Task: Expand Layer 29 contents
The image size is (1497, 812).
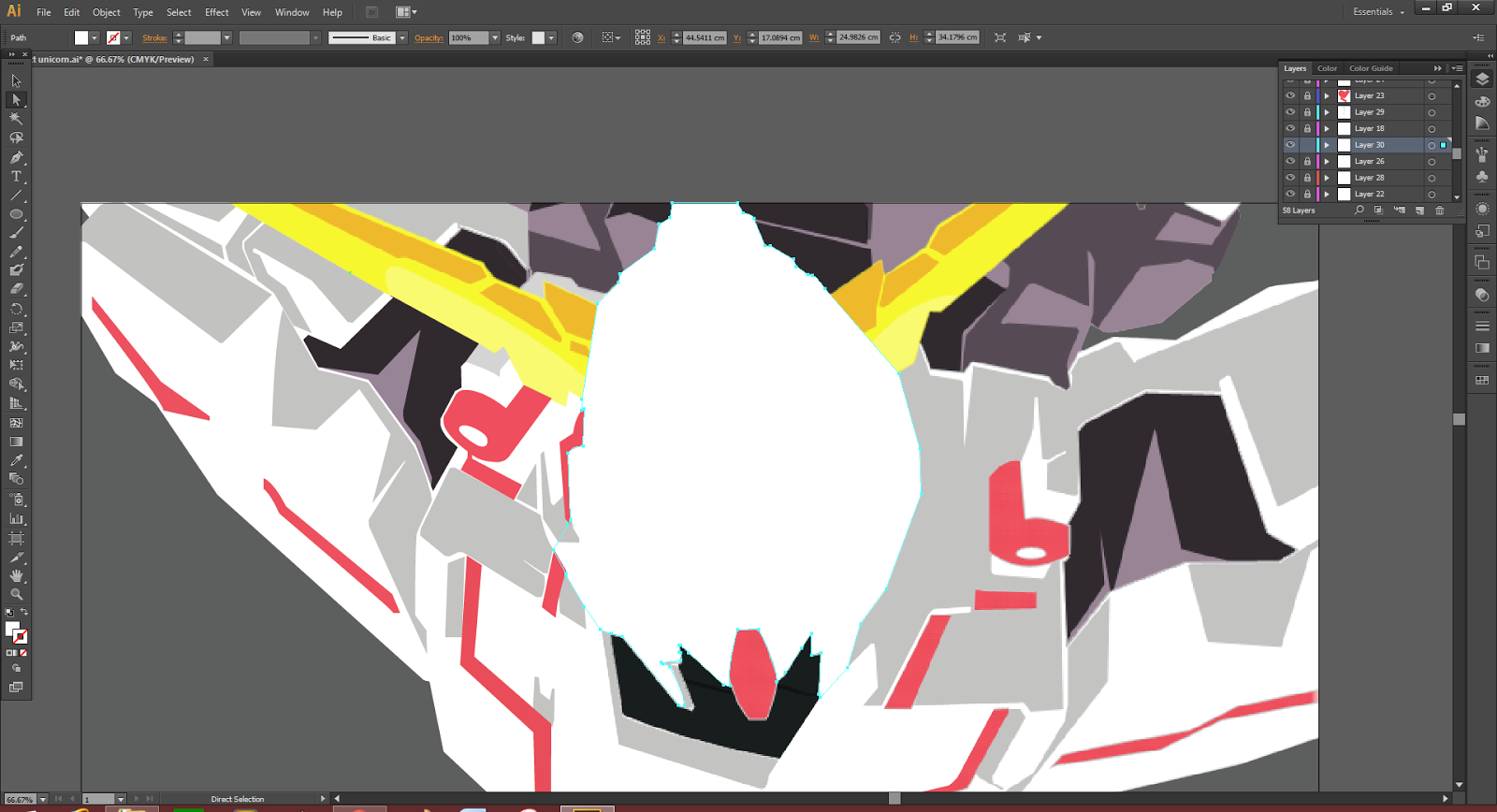Action: pos(1327,112)
